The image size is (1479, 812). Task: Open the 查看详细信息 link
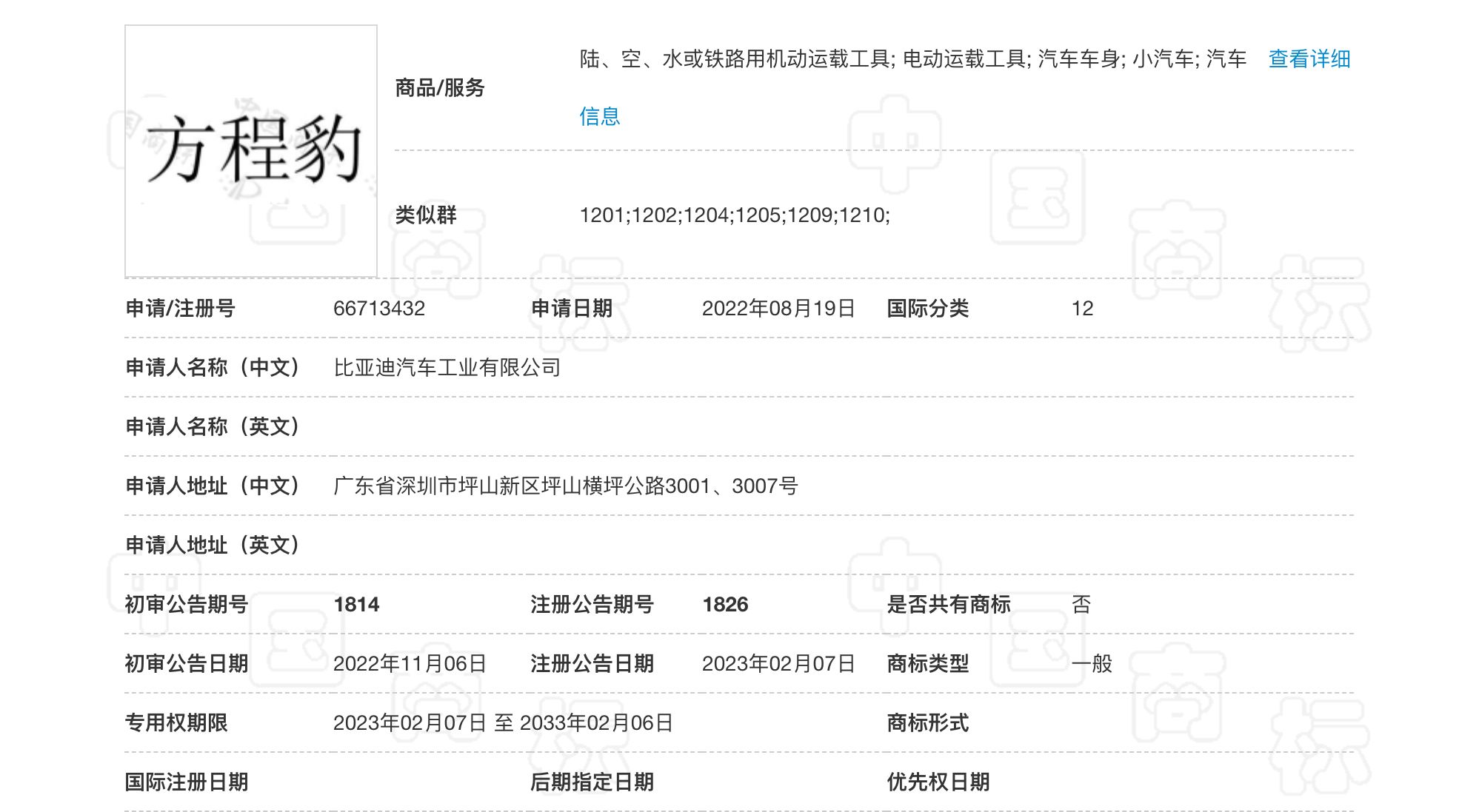(1309, 59)
